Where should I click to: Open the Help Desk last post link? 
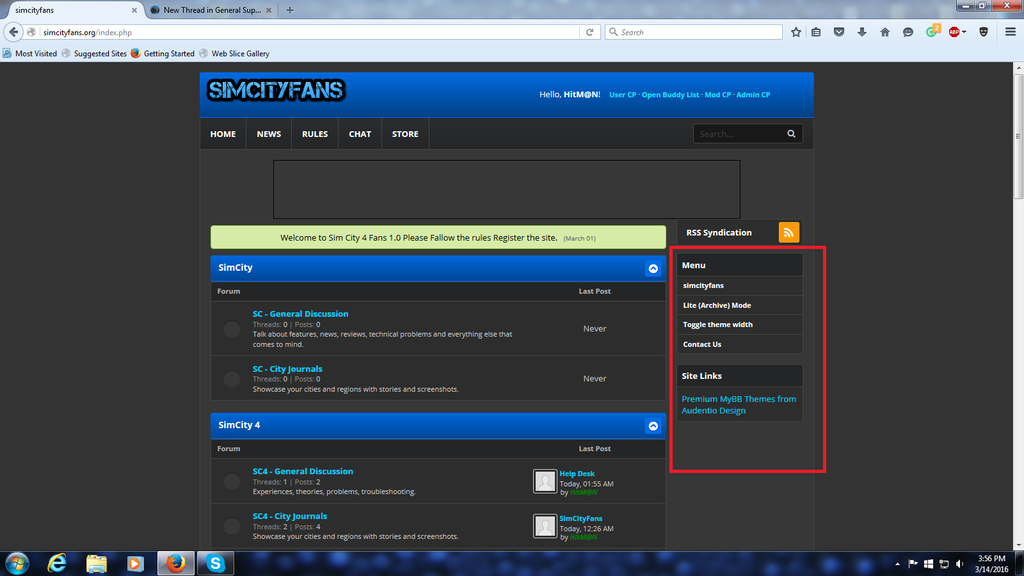click(577, 473)
